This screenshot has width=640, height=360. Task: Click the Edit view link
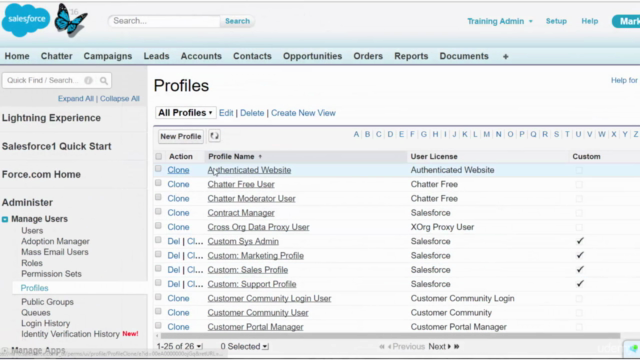pos(226,113)
